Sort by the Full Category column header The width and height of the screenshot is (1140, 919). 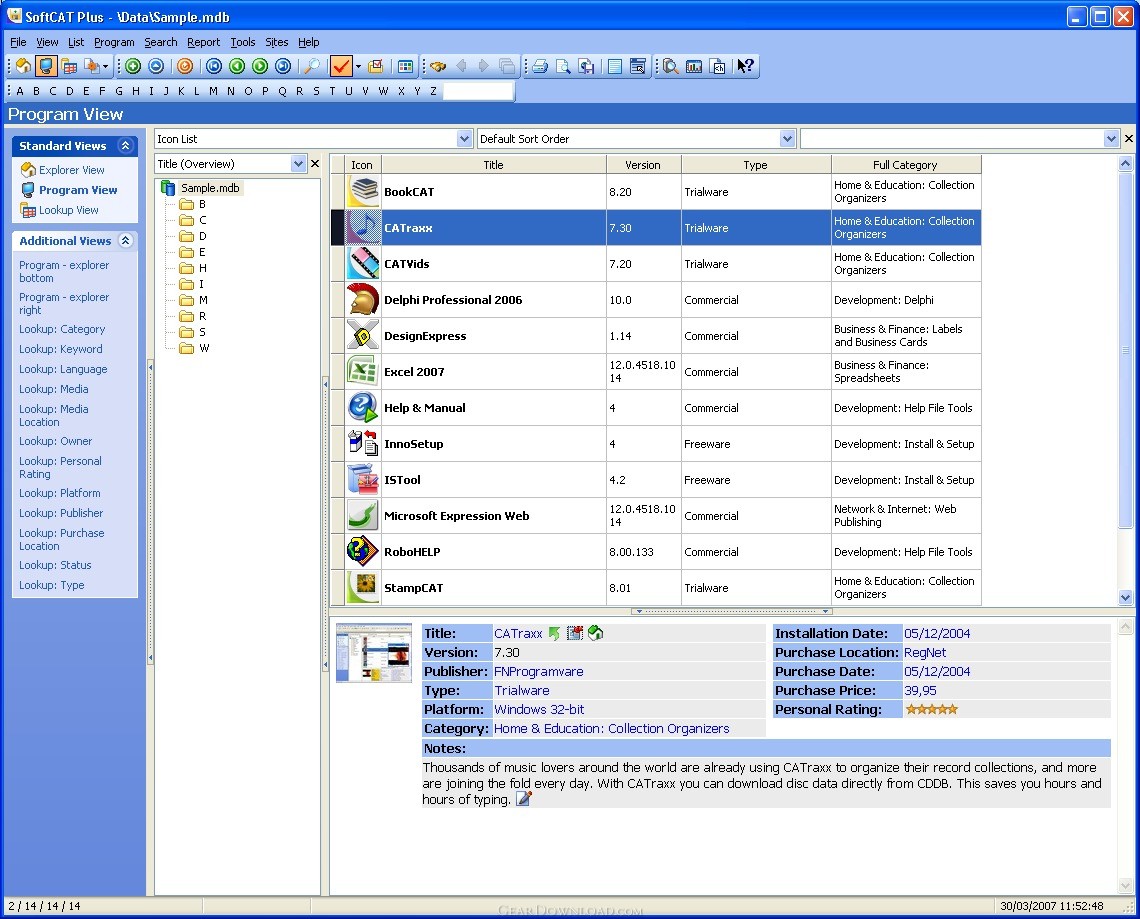(905, 165)
